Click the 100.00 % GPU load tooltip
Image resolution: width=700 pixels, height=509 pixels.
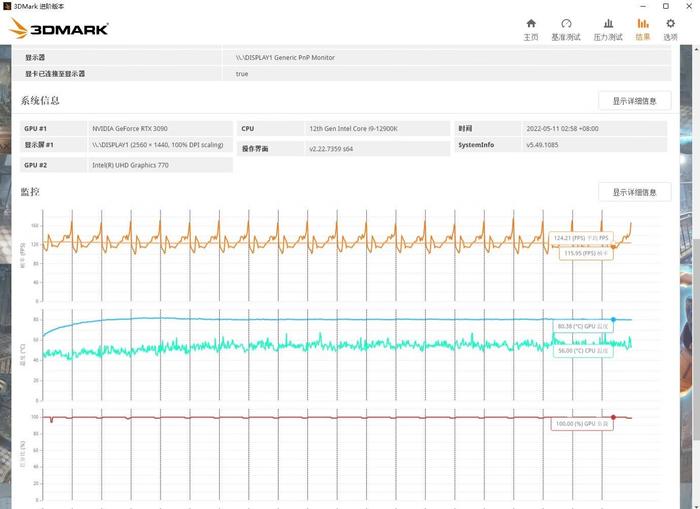point(582,424)
